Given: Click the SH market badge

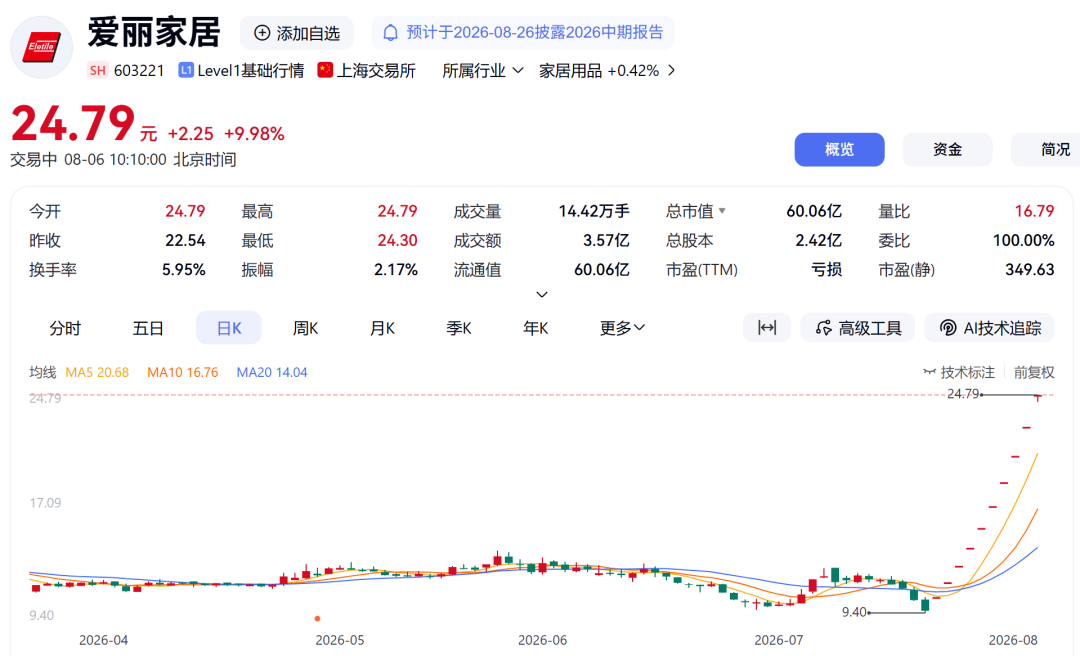Looking at the screenshot, I should [x=98, y=70].
